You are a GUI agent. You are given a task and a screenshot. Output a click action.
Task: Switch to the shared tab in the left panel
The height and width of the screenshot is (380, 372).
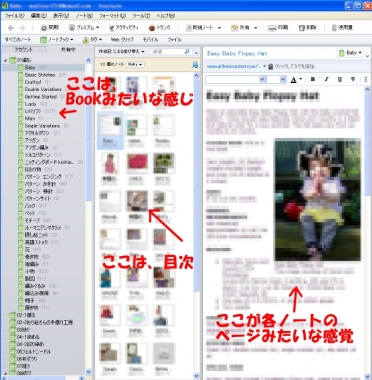pos(69,50)
